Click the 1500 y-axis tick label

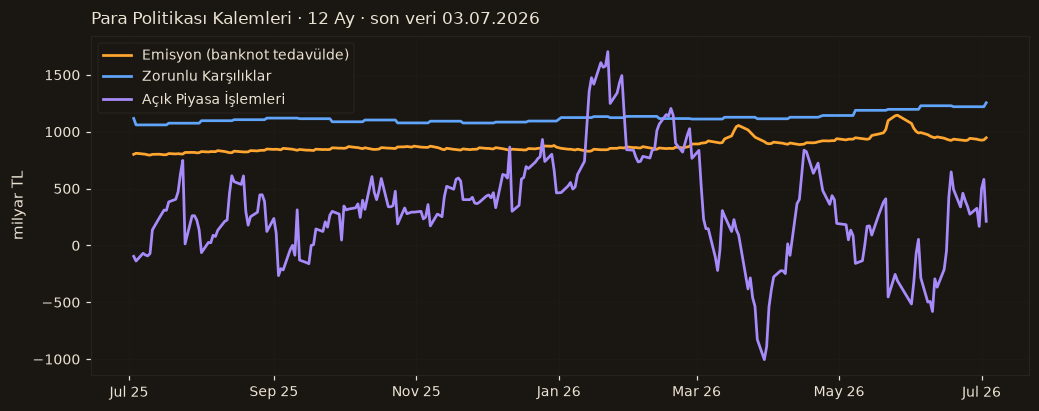(x=64, y=76)
